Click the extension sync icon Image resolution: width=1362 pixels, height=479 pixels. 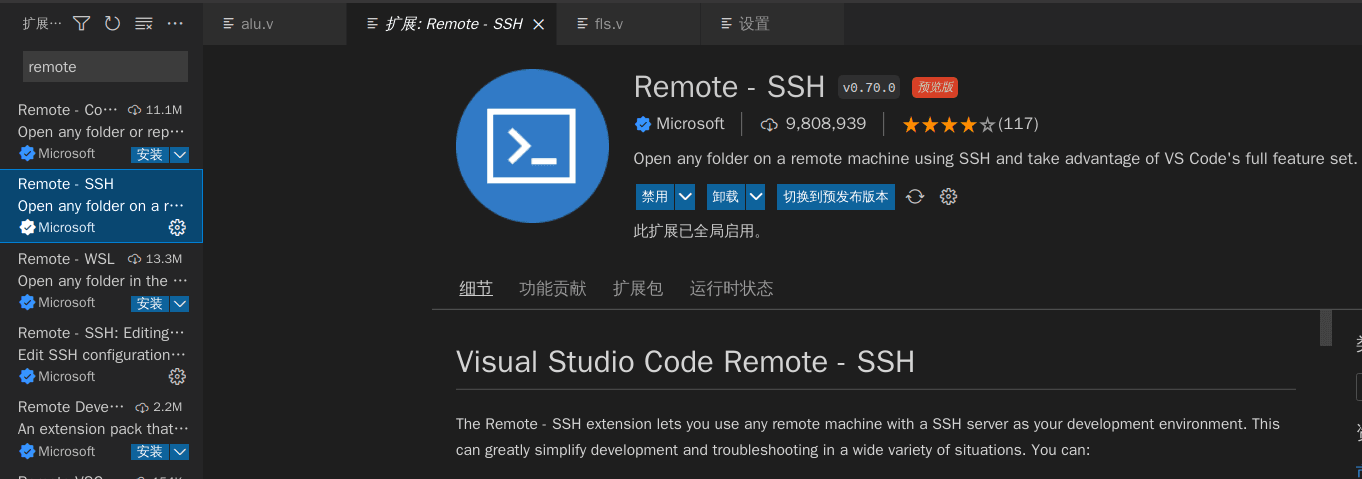[915, 197]
